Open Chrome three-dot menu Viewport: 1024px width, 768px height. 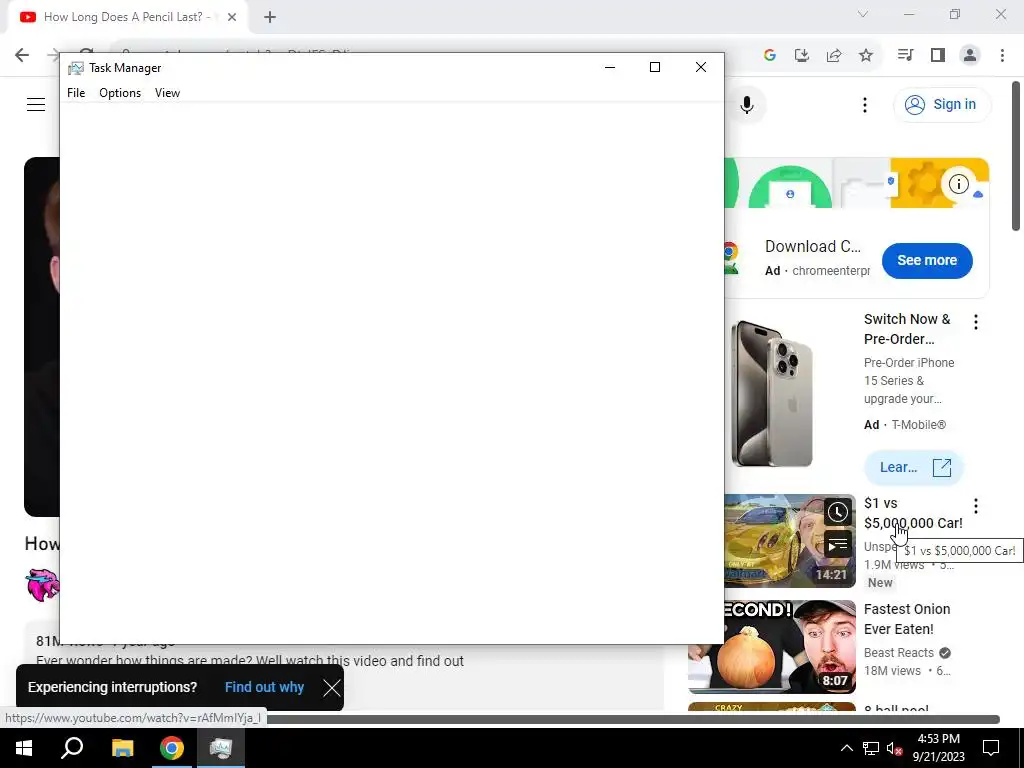pyautogui.click(x=1002, y=55)
